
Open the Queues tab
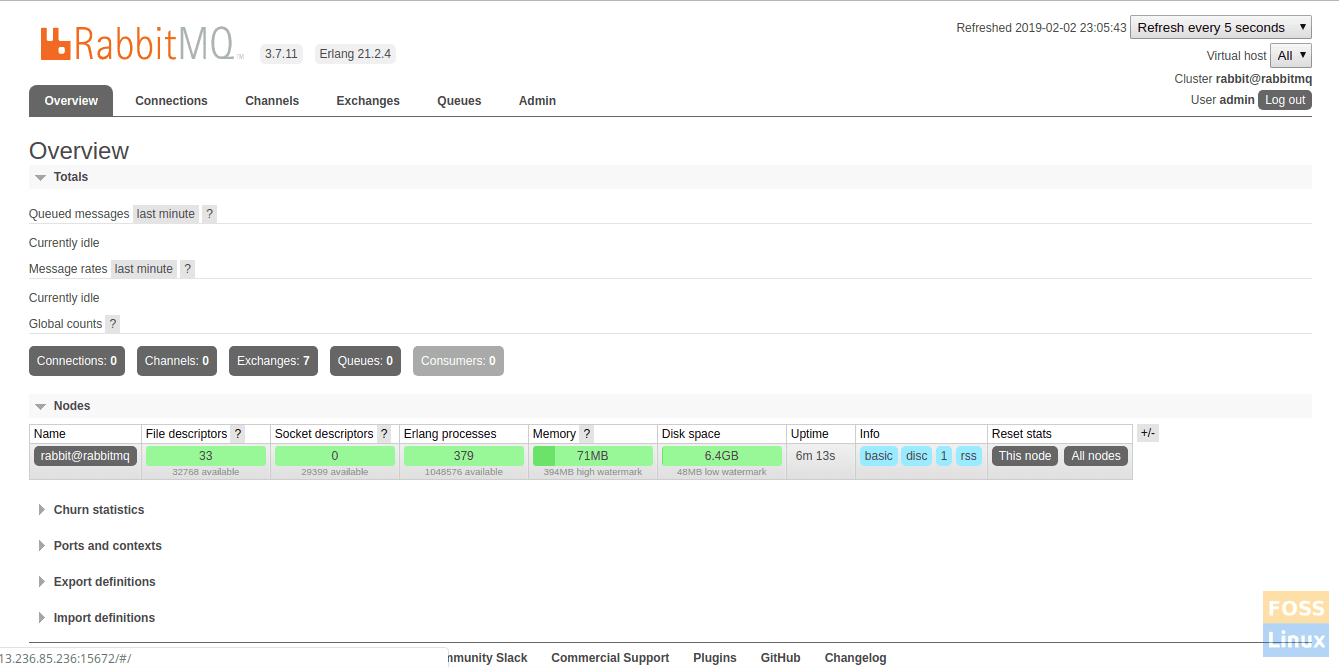[x=459, y=101]
